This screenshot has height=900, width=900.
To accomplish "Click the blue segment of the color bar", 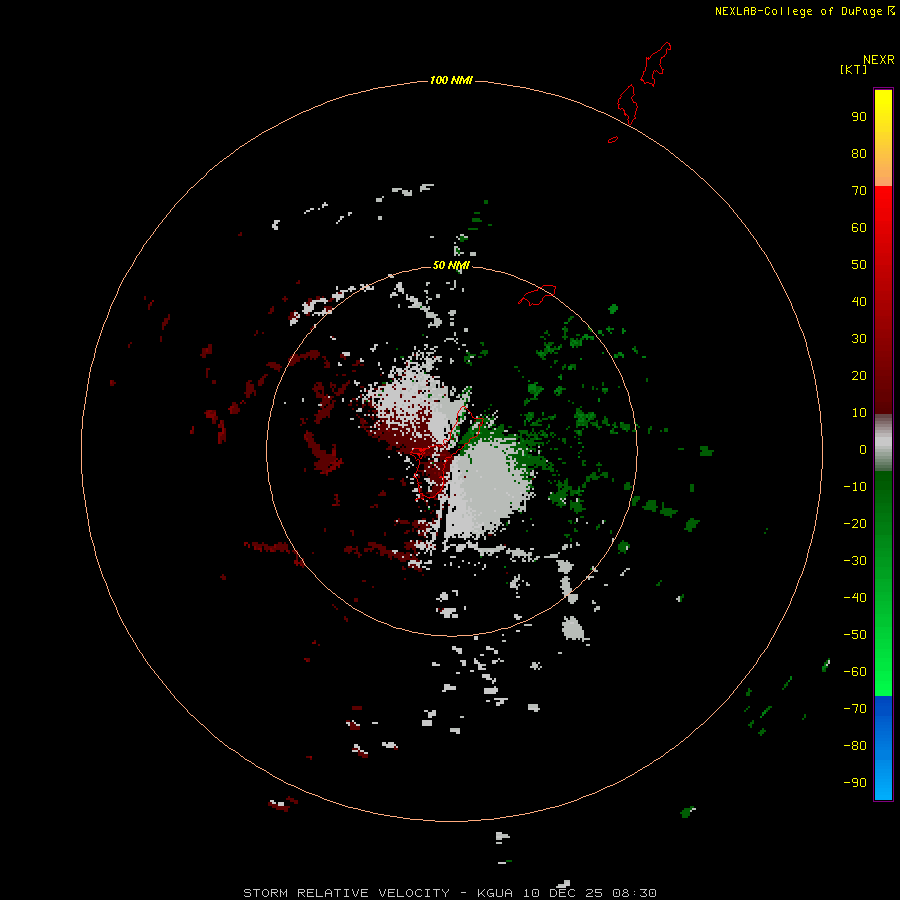I will click(883, 747).
